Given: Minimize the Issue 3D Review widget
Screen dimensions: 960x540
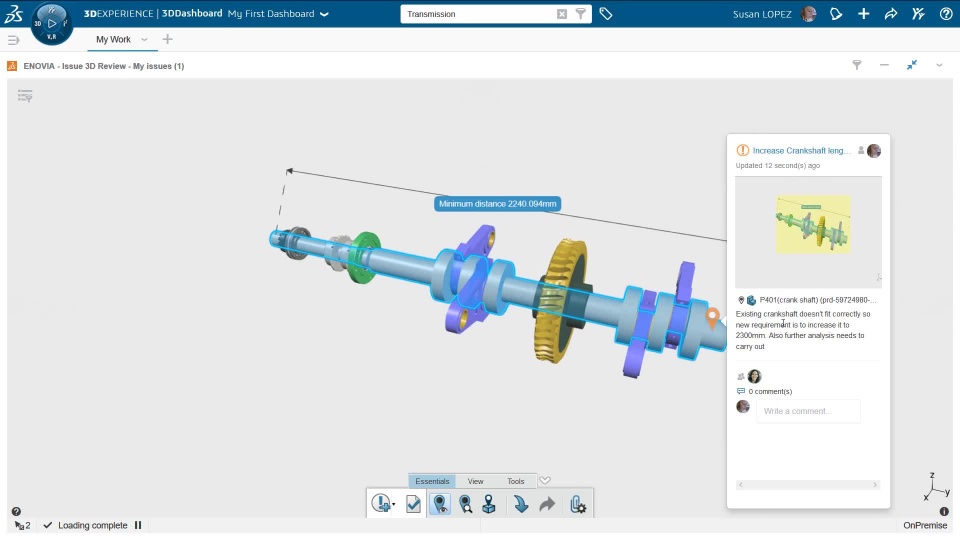Looking at the screenshot, I should tap(884, 65).
